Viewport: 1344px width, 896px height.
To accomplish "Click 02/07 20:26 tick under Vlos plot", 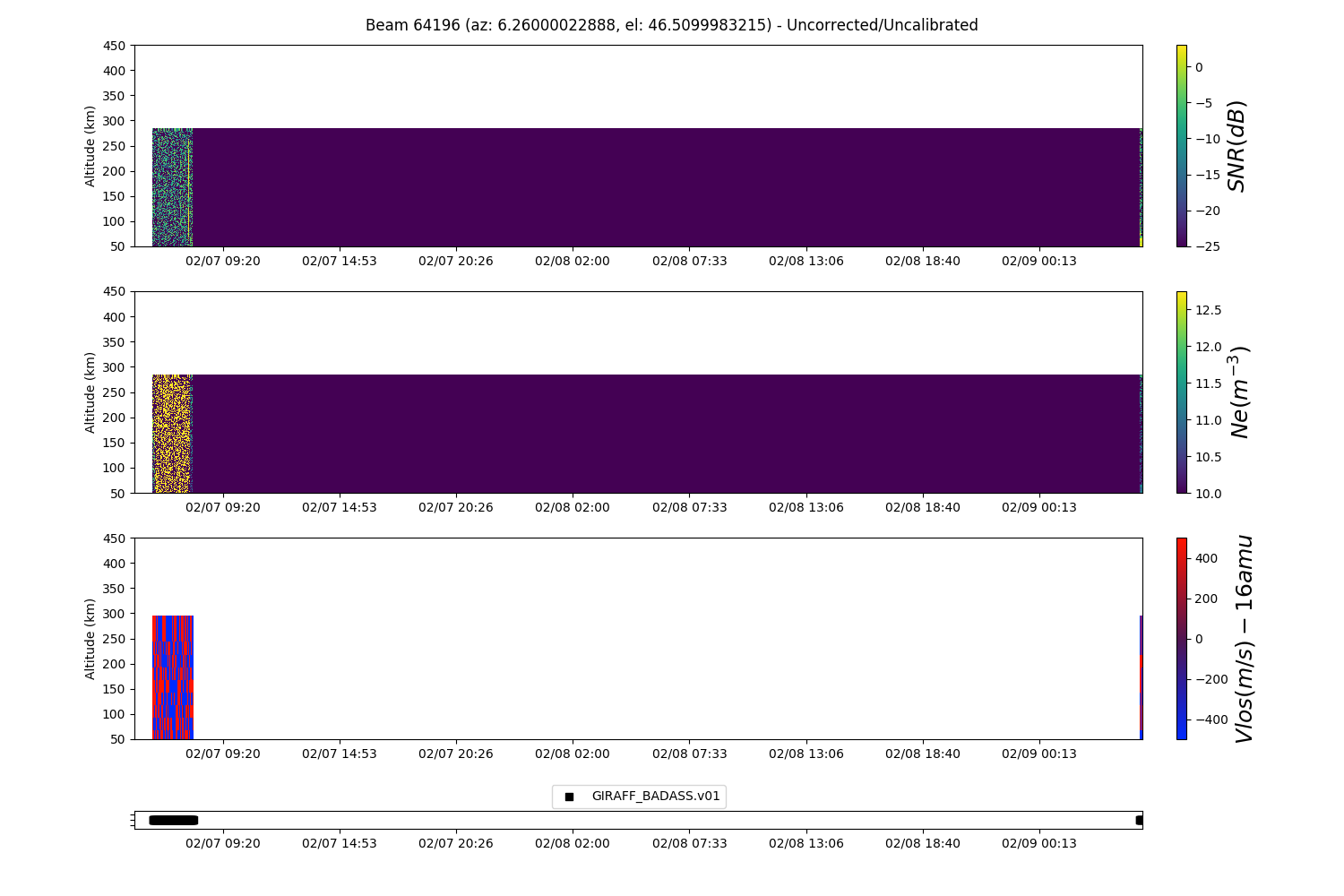I will pos(456,754).
